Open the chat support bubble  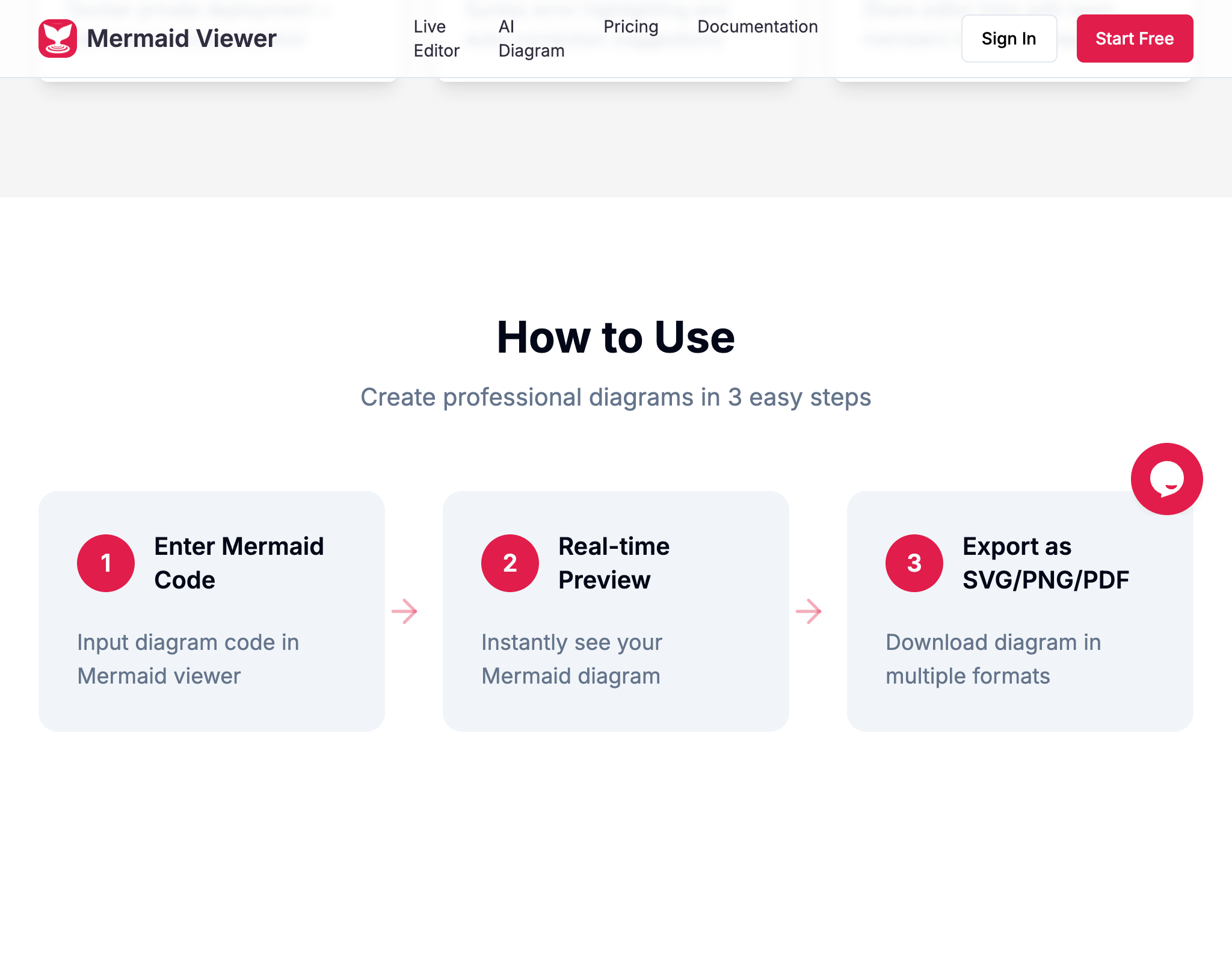pyautogui.click(x=1166, y=479)
